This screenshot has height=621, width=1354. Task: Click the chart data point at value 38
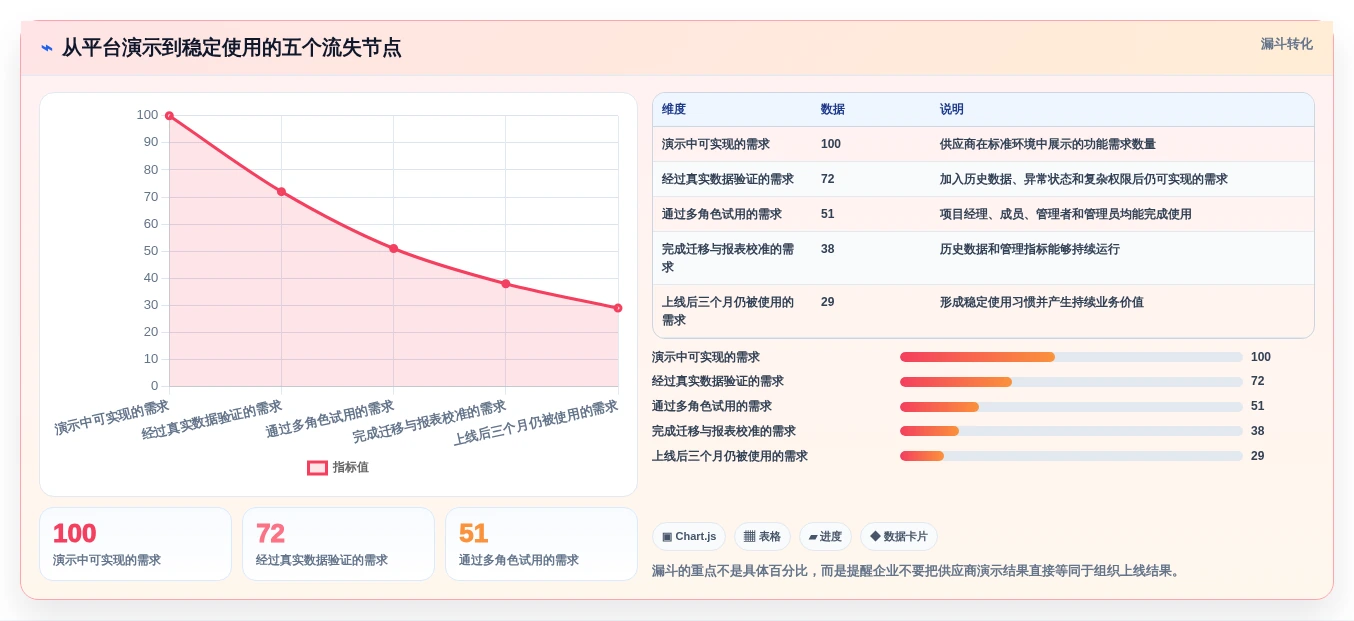click(506, 284)
